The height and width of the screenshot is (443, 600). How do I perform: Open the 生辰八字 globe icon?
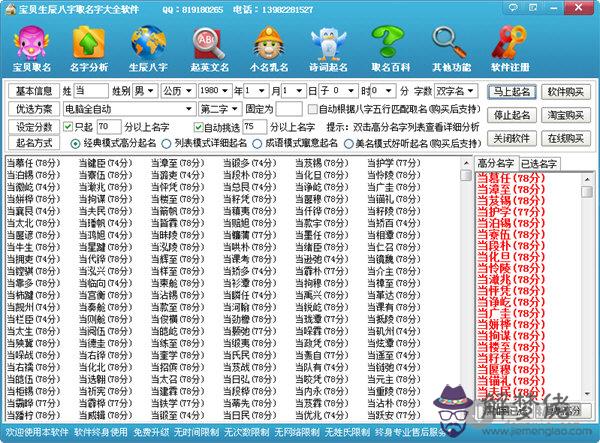click(x=148, y=45)
